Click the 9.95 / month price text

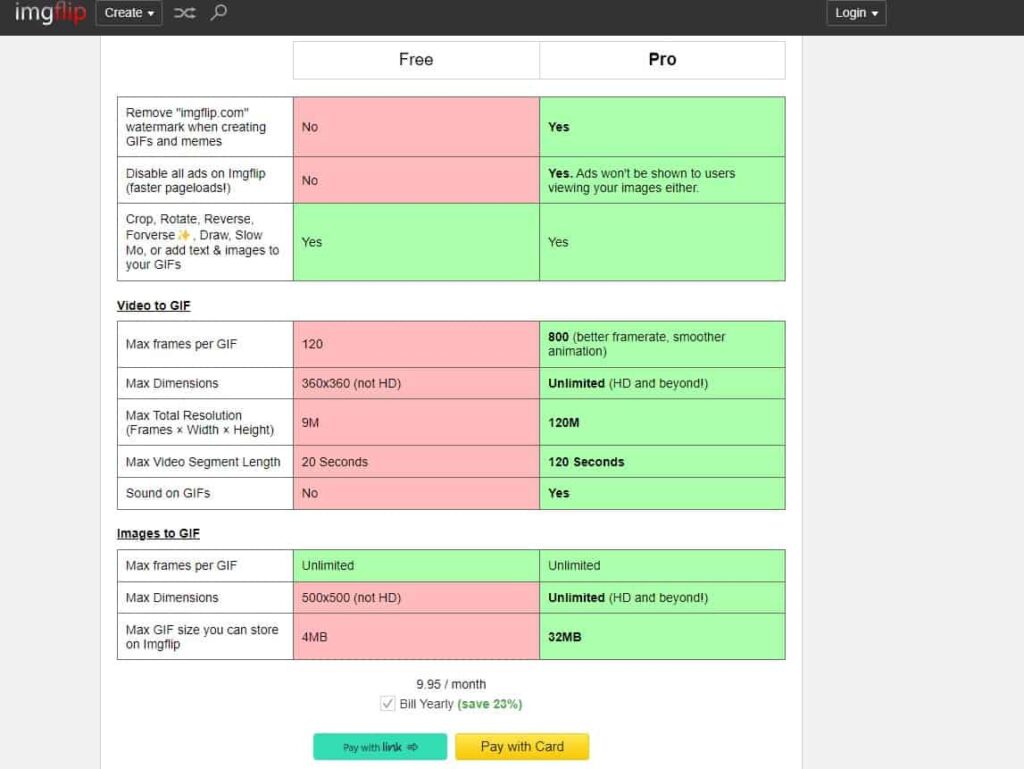(451, 684)
